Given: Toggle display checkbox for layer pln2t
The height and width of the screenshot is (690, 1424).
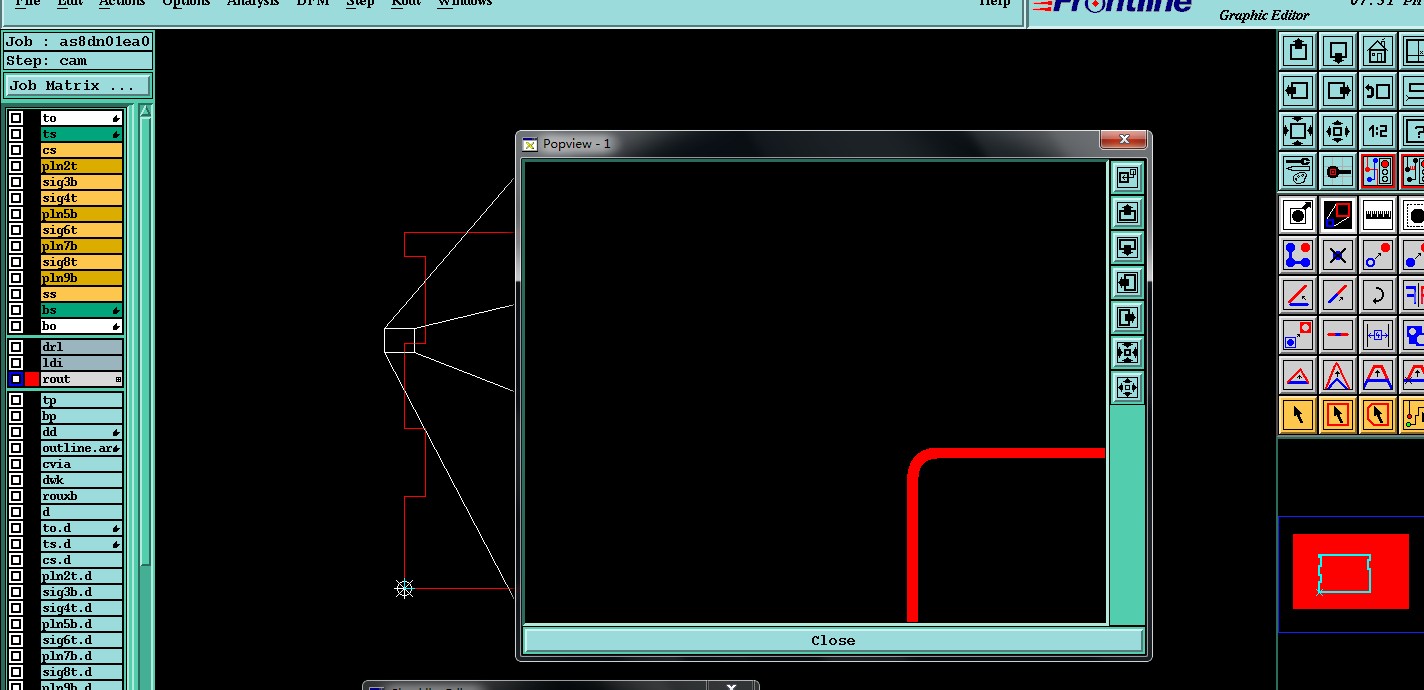Looking at the screenshot, I should coord(16,166).
